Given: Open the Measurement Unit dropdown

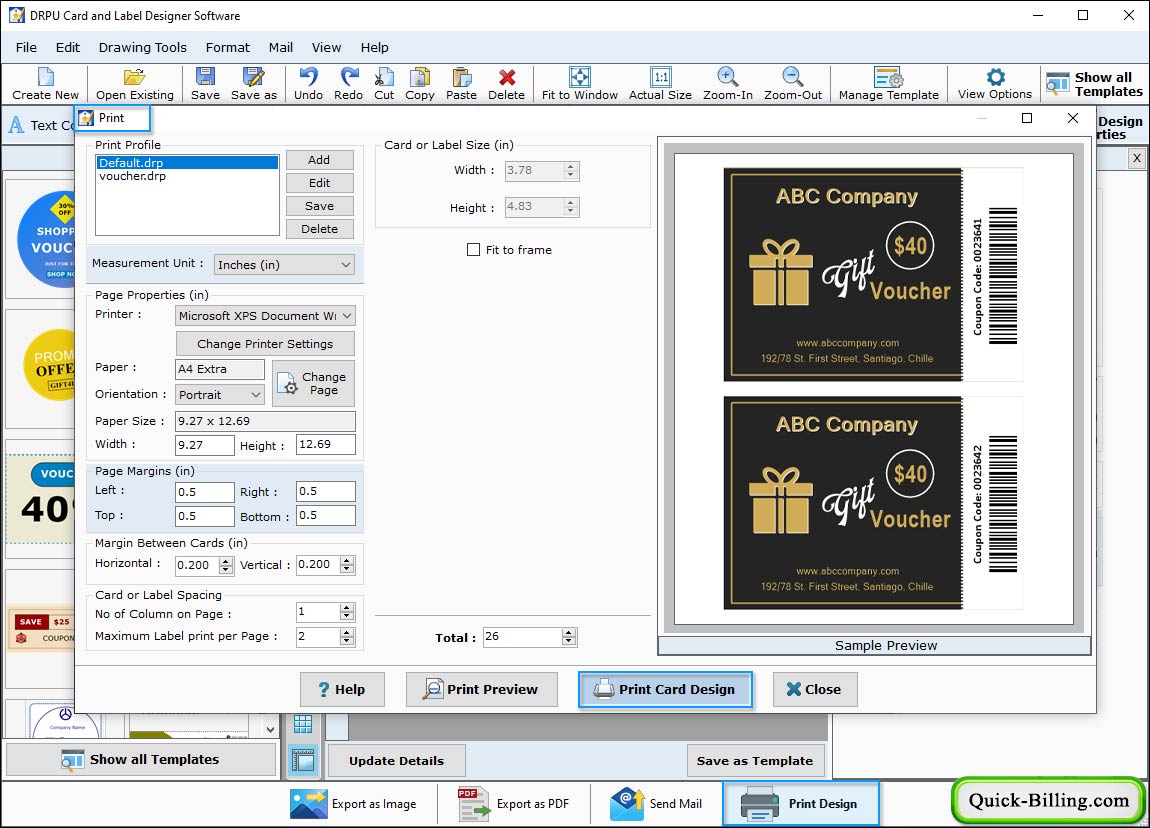Looking at the screenshot, I should (284, 265).
